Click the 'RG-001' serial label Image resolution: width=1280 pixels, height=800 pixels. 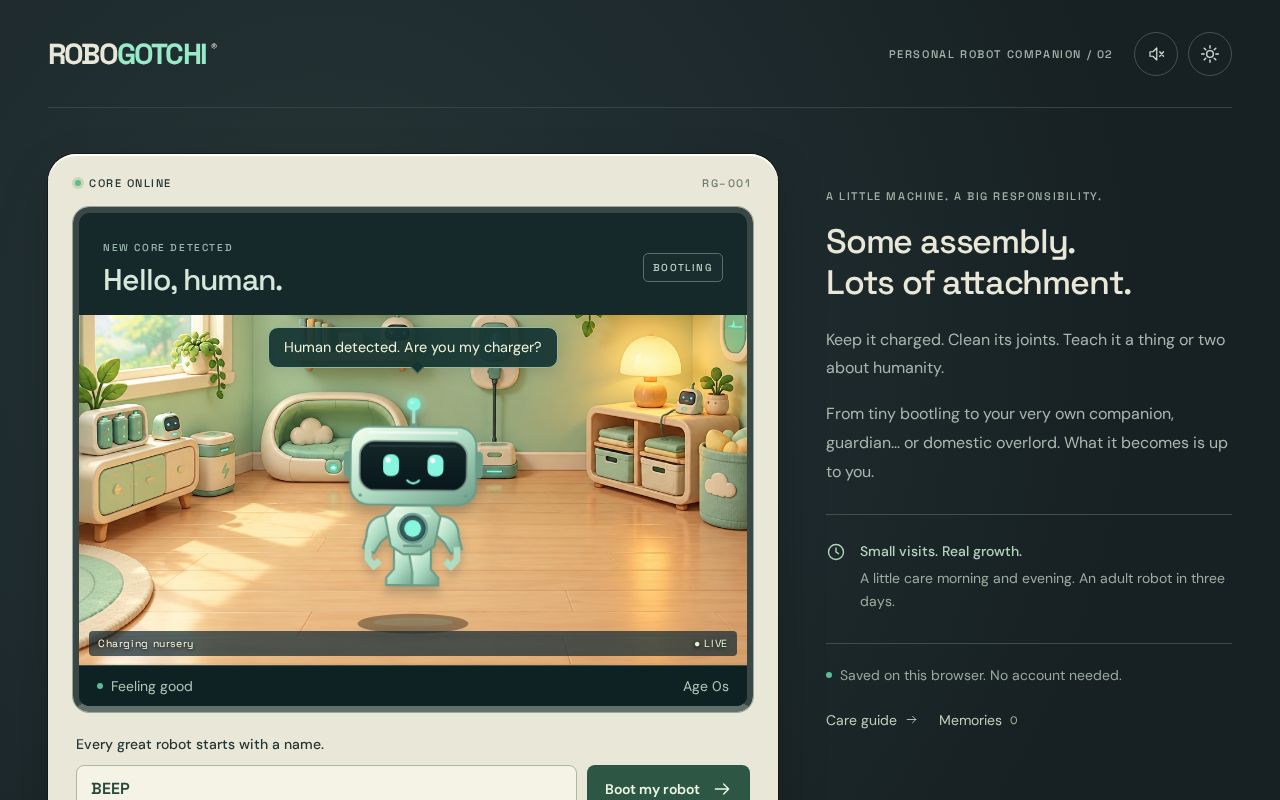pos(726,183)
